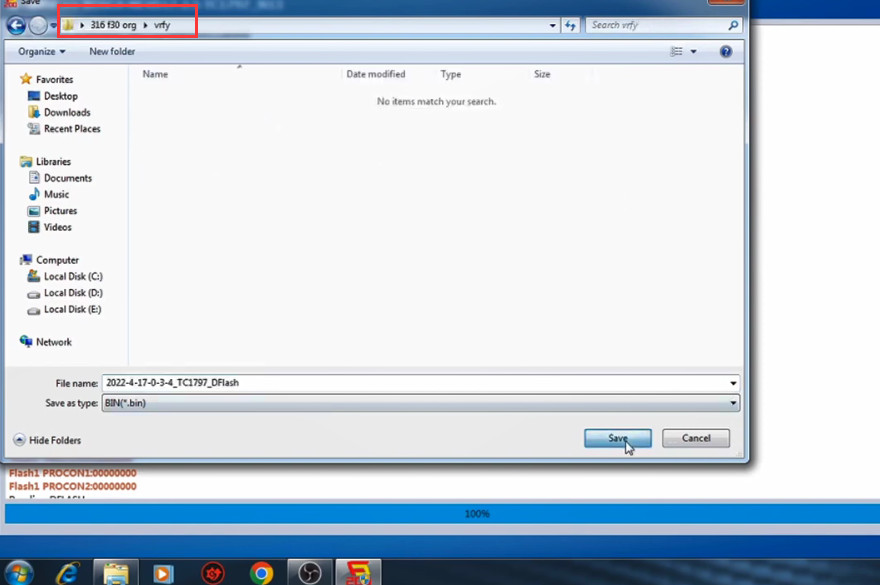
Task: Sort by the Date modified column
Action: pos(376,75)
